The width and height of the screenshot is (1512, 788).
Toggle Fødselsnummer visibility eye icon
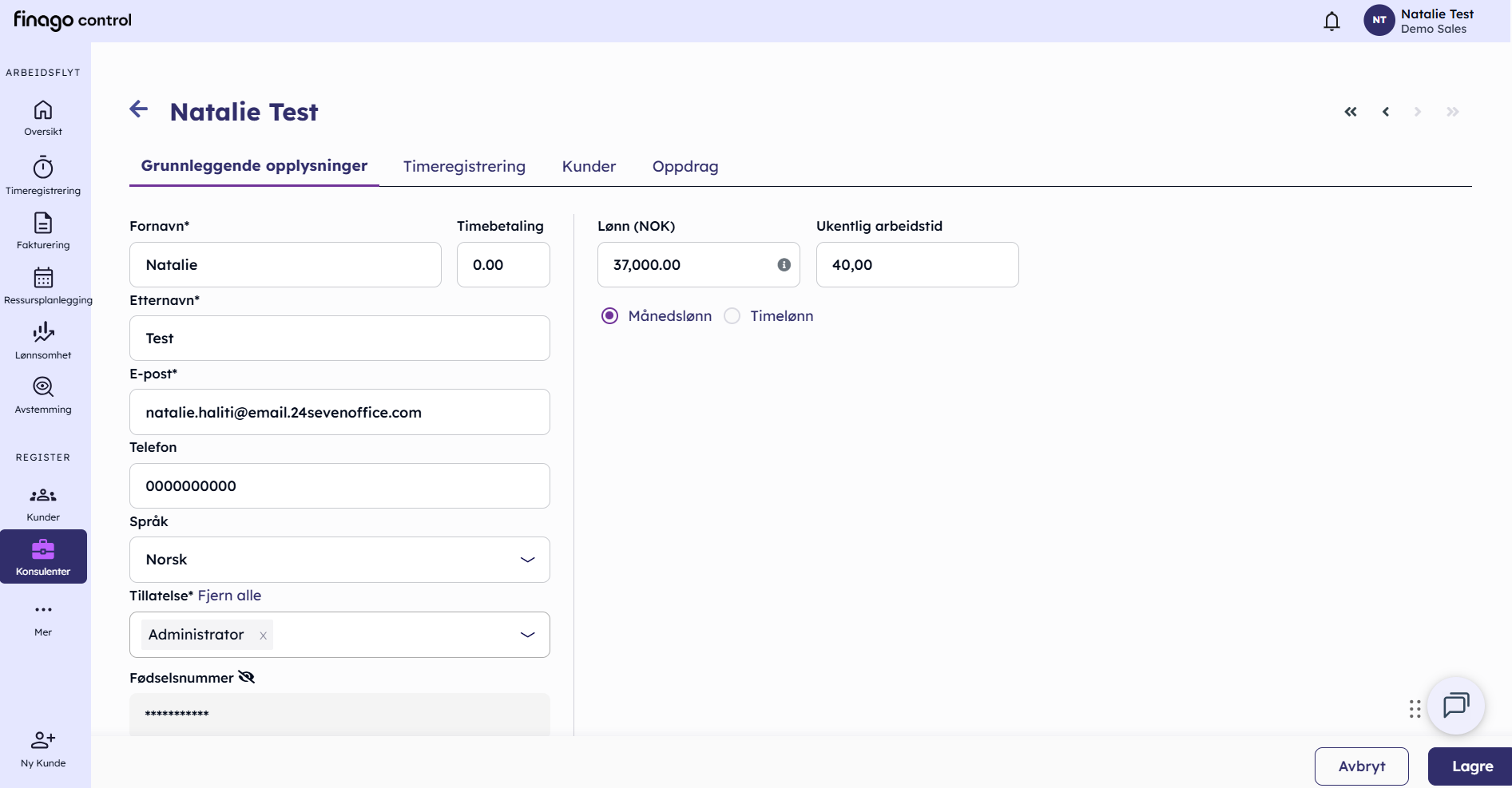coord(247,677)
